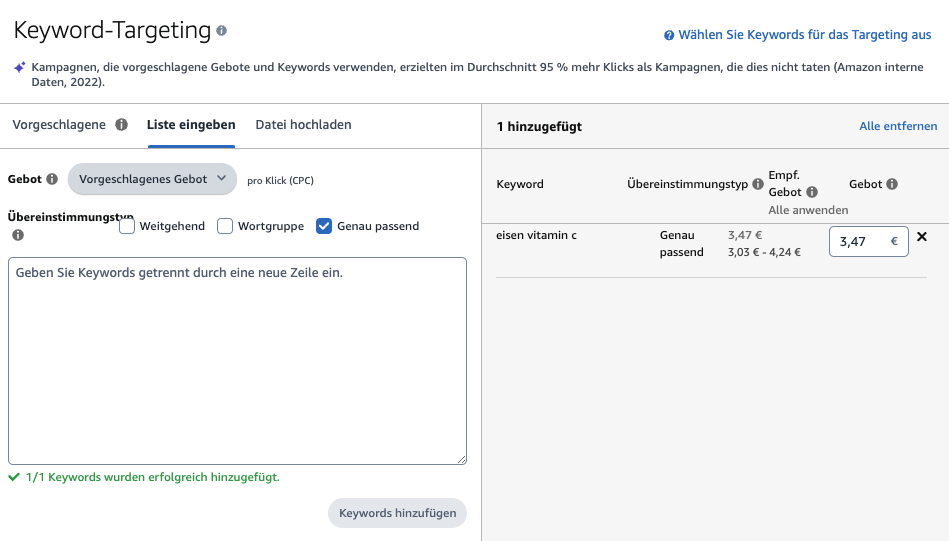The image size is (949, 541).
Task: Remove keyword eisen vitamin c with X icon
Action: (922, 237)
